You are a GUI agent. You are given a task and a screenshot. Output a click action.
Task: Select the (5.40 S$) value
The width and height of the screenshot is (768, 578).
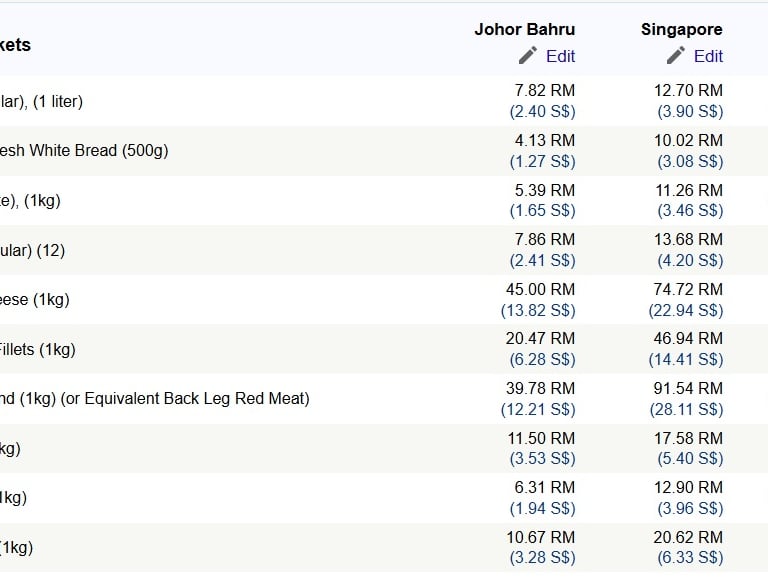tap(690, 458)
